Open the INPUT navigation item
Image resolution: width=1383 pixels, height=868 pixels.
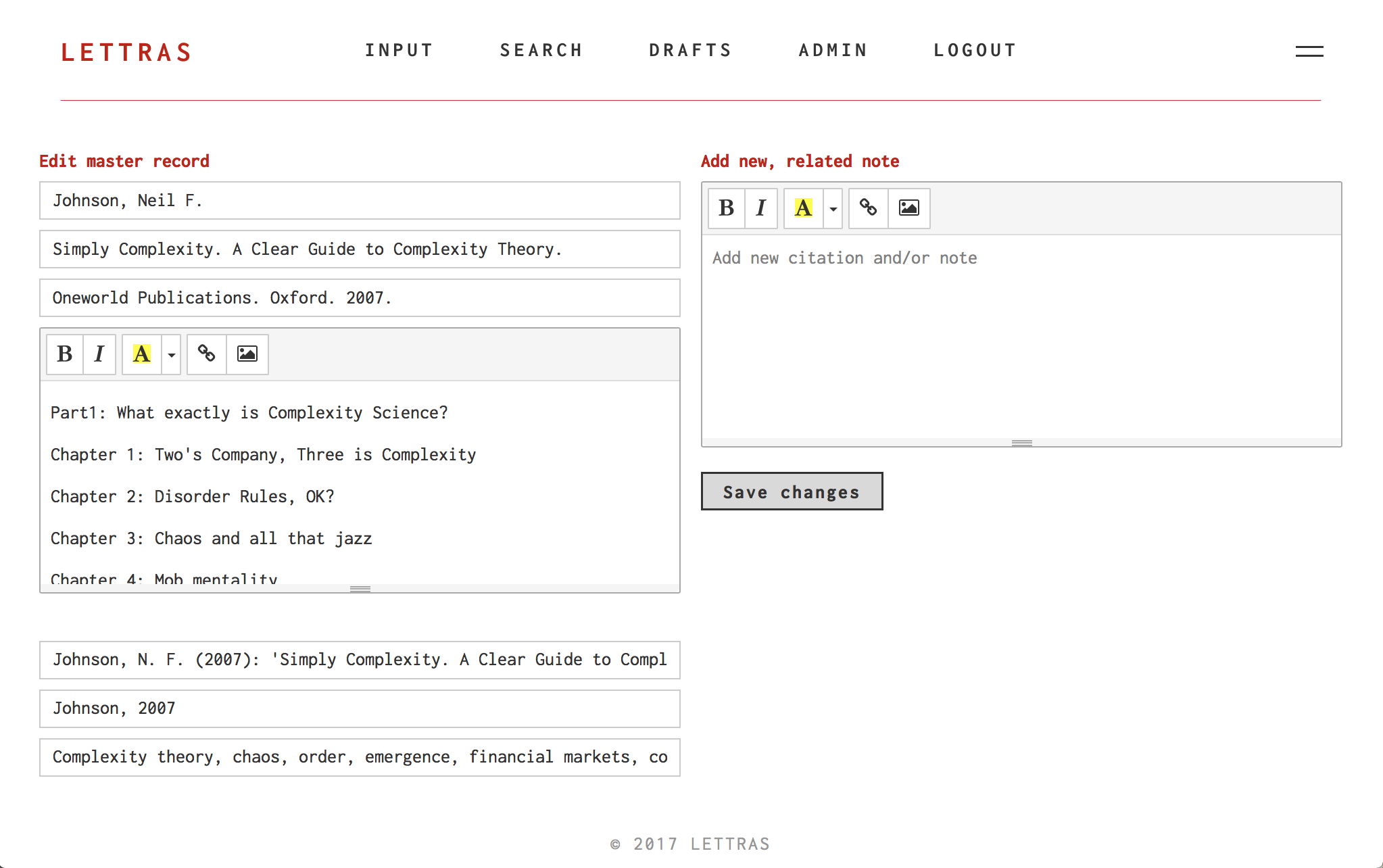(399, 51)
